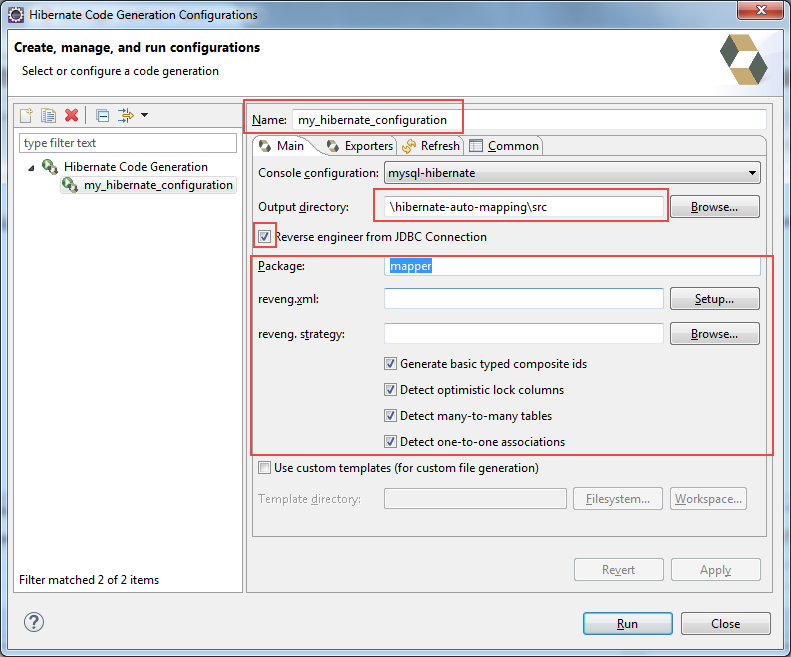The width and height of the screenshot is (791, 657).
Task: Open the help question mark icon
Action: tap(33, 622)
